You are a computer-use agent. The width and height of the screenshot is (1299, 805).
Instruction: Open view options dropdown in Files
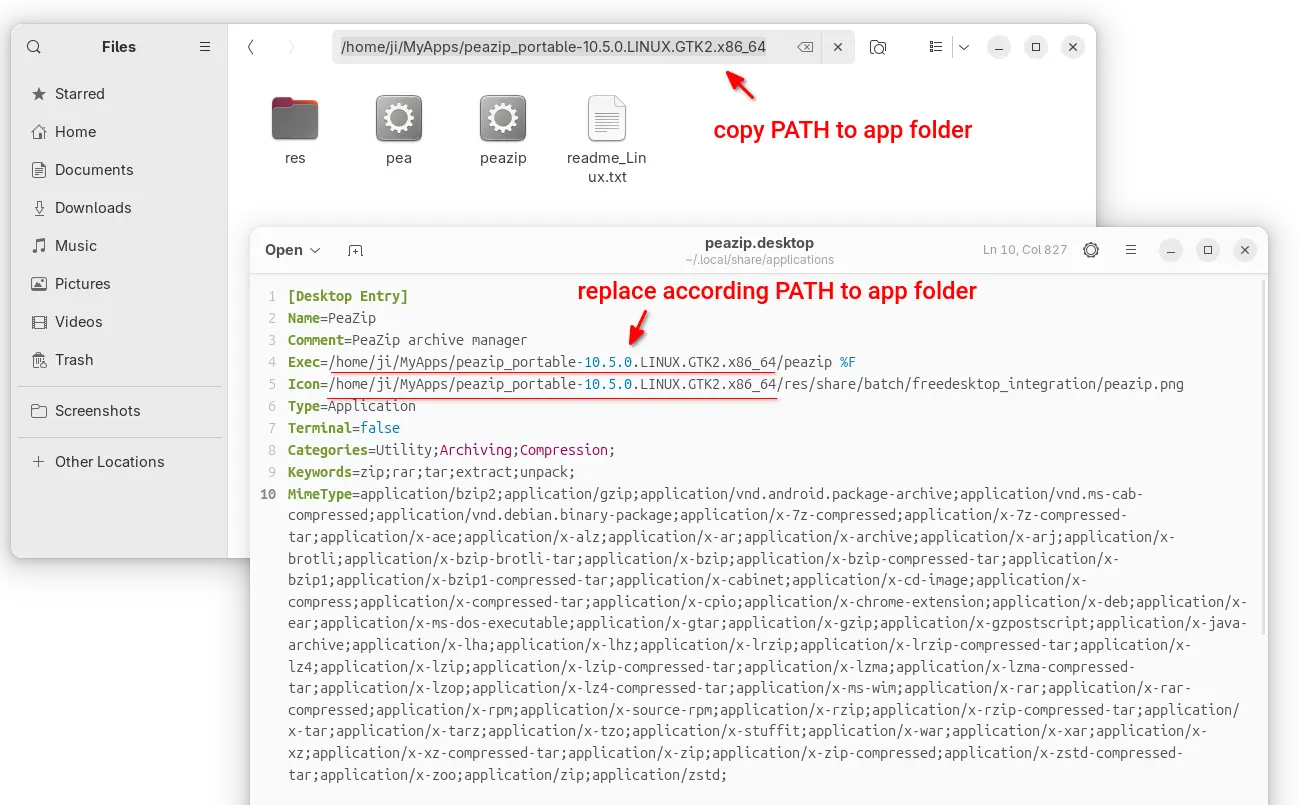(963, 47)
